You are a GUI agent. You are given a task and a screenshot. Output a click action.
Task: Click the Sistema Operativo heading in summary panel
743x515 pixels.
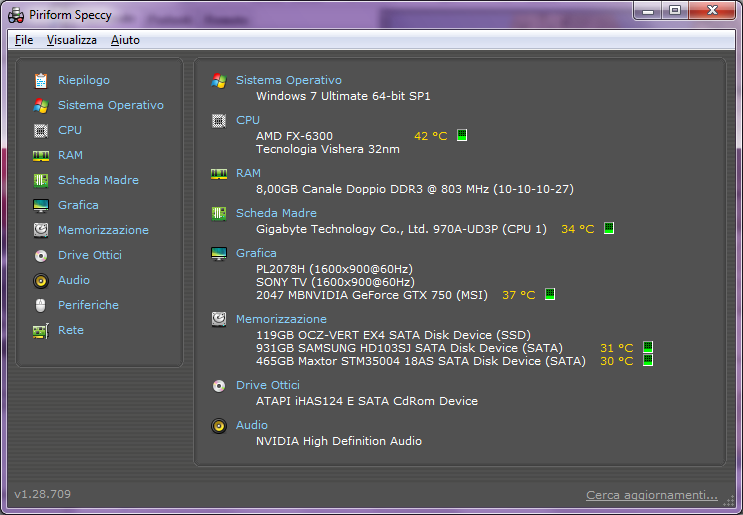[289, 80]
